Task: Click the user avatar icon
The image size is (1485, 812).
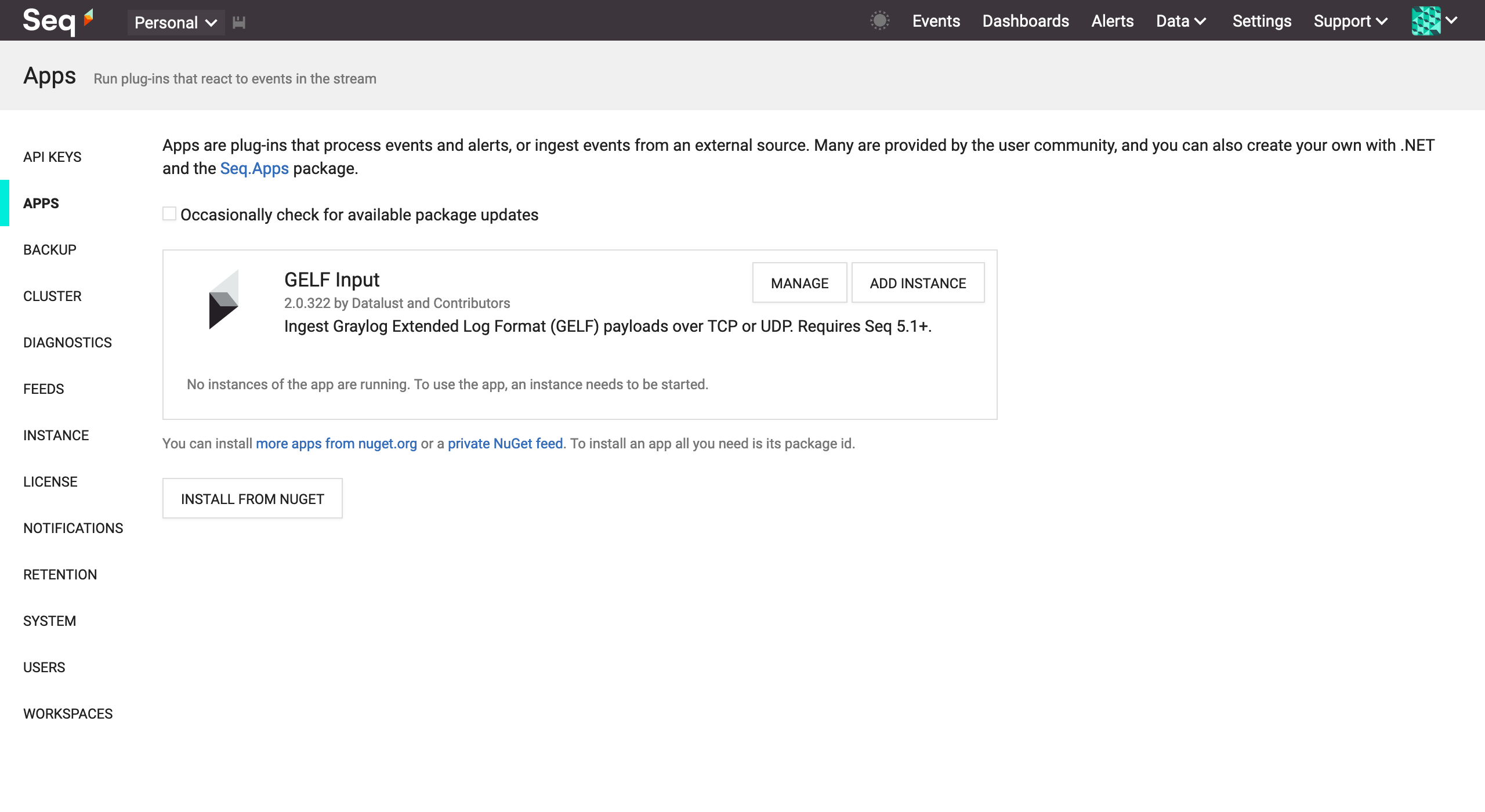Action: tap(1426, 21)
